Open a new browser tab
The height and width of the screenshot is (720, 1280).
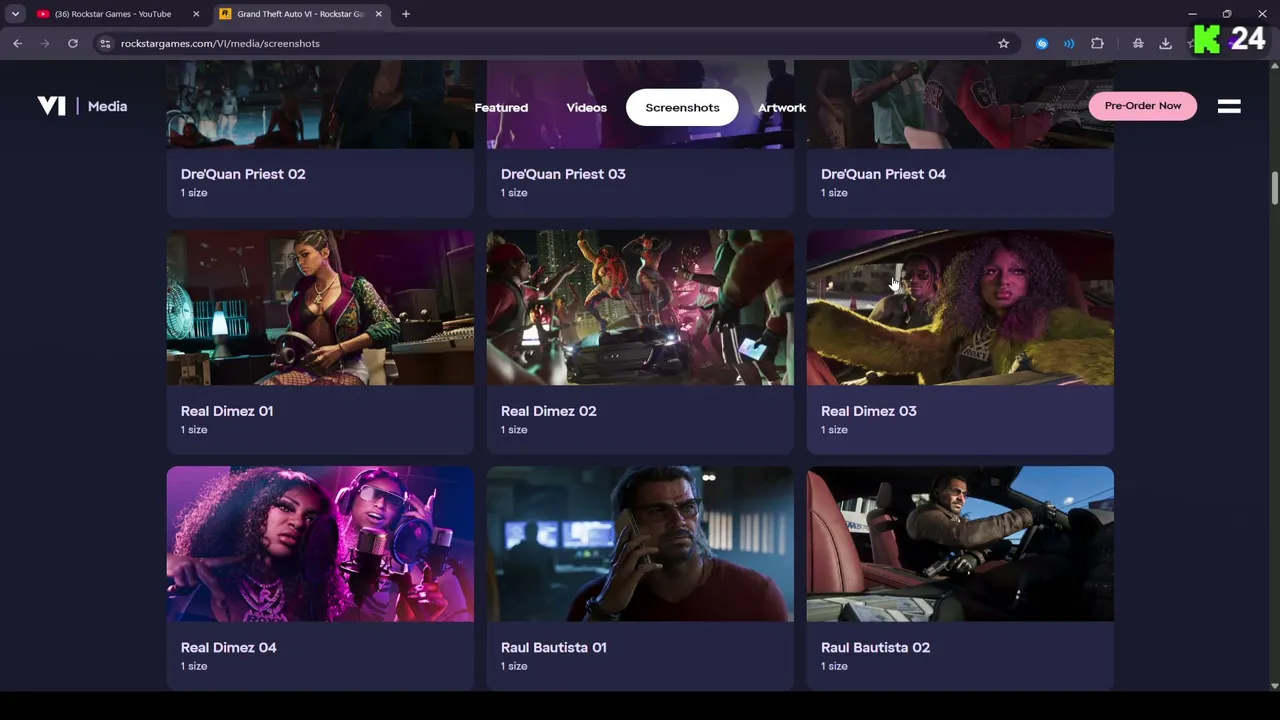pyautogui.click(x=406, y=14)
